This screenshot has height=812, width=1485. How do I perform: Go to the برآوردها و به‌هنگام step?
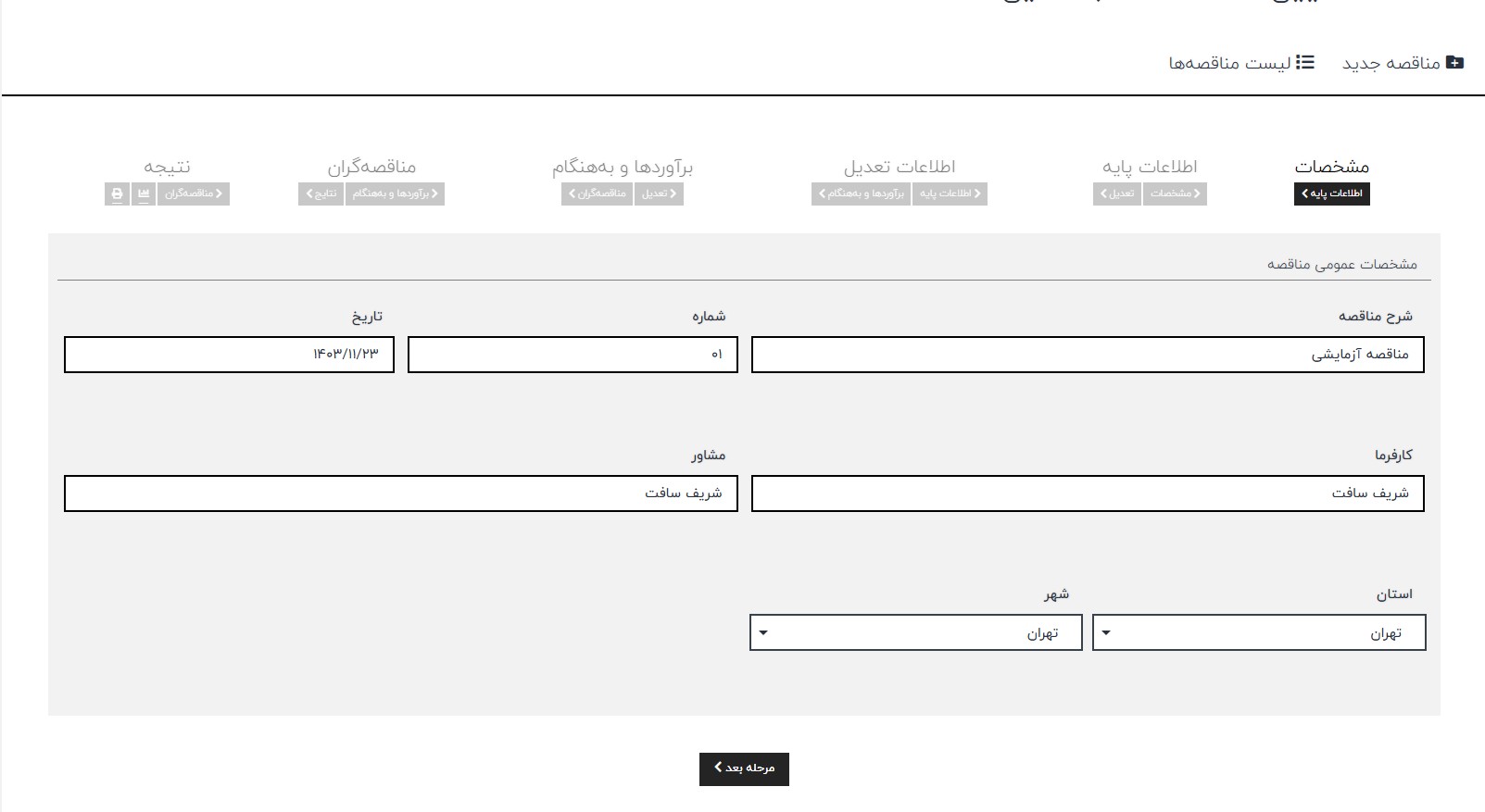coord(623,167)
